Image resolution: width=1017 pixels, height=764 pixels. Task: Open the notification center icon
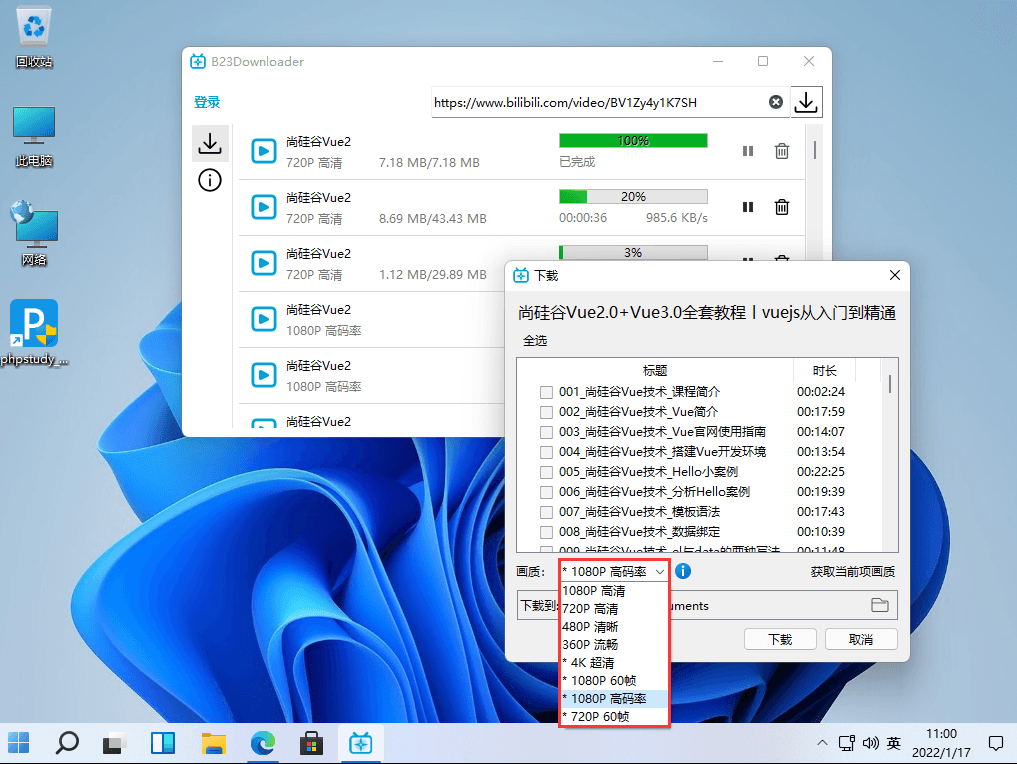996,743
